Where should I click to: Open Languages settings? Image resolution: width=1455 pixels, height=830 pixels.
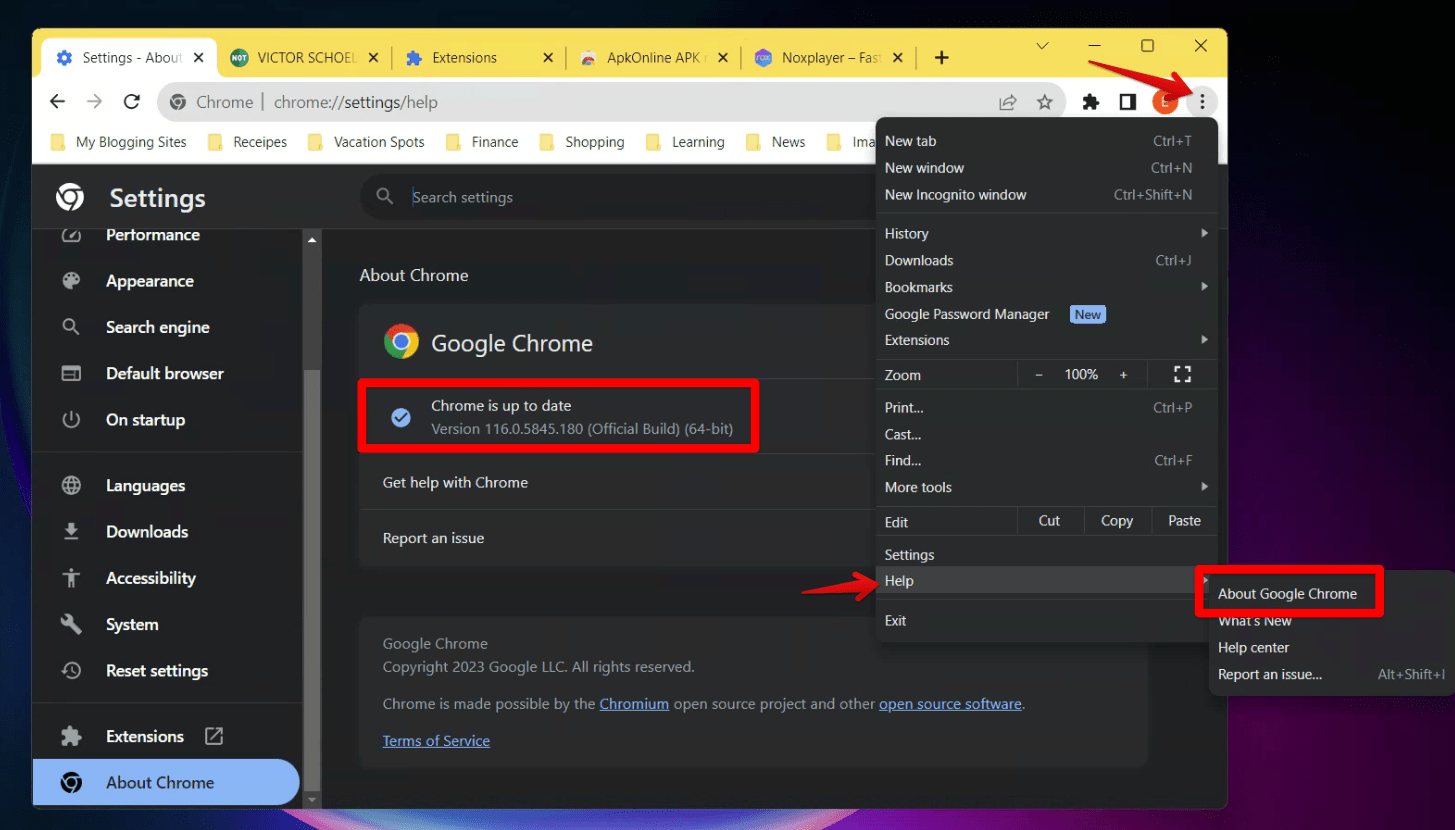click(x=145, y=486)
